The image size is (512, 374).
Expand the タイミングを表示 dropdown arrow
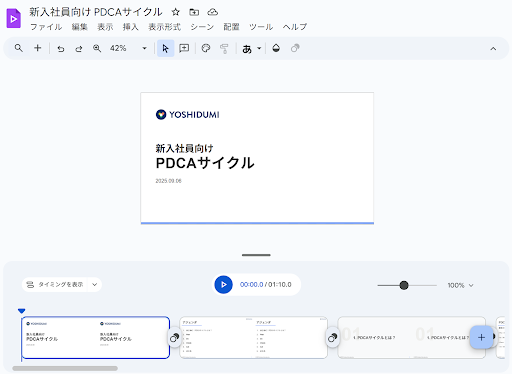tap(95, 285)
